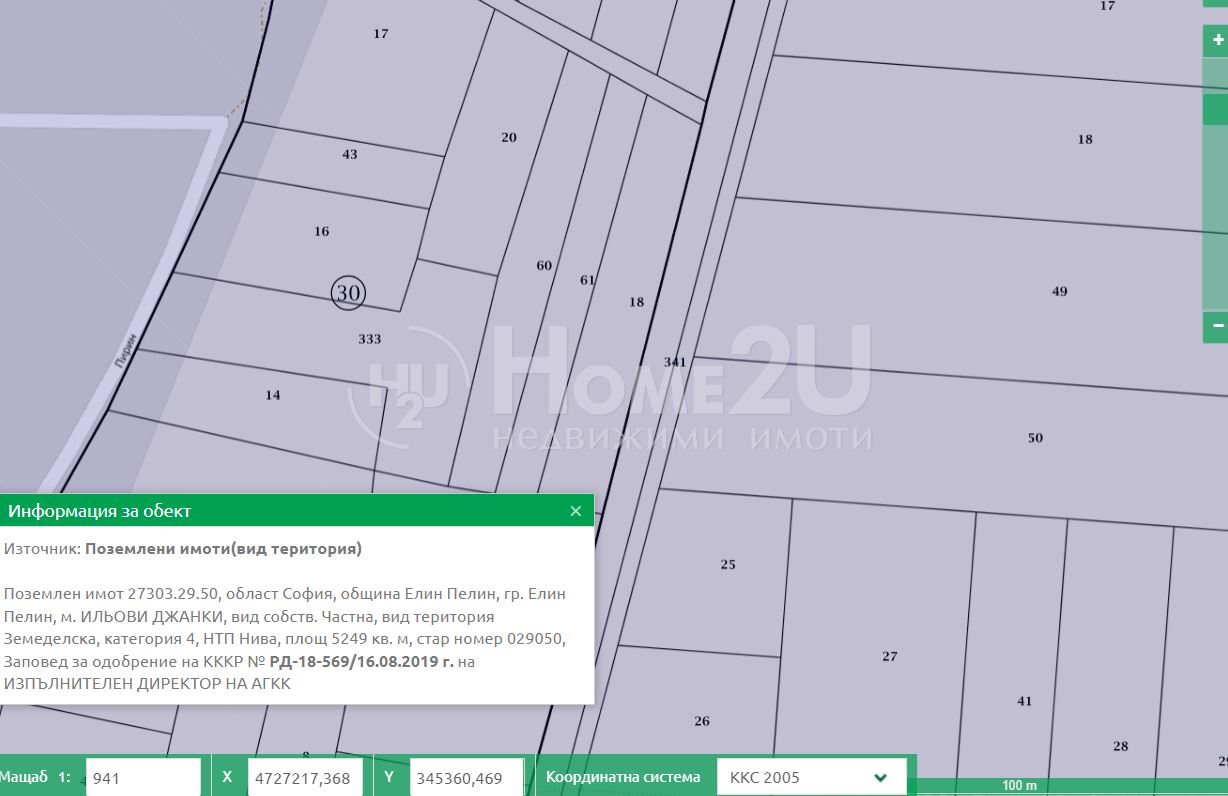
Task: Click the Y coordinate input field
Action: 466,777
